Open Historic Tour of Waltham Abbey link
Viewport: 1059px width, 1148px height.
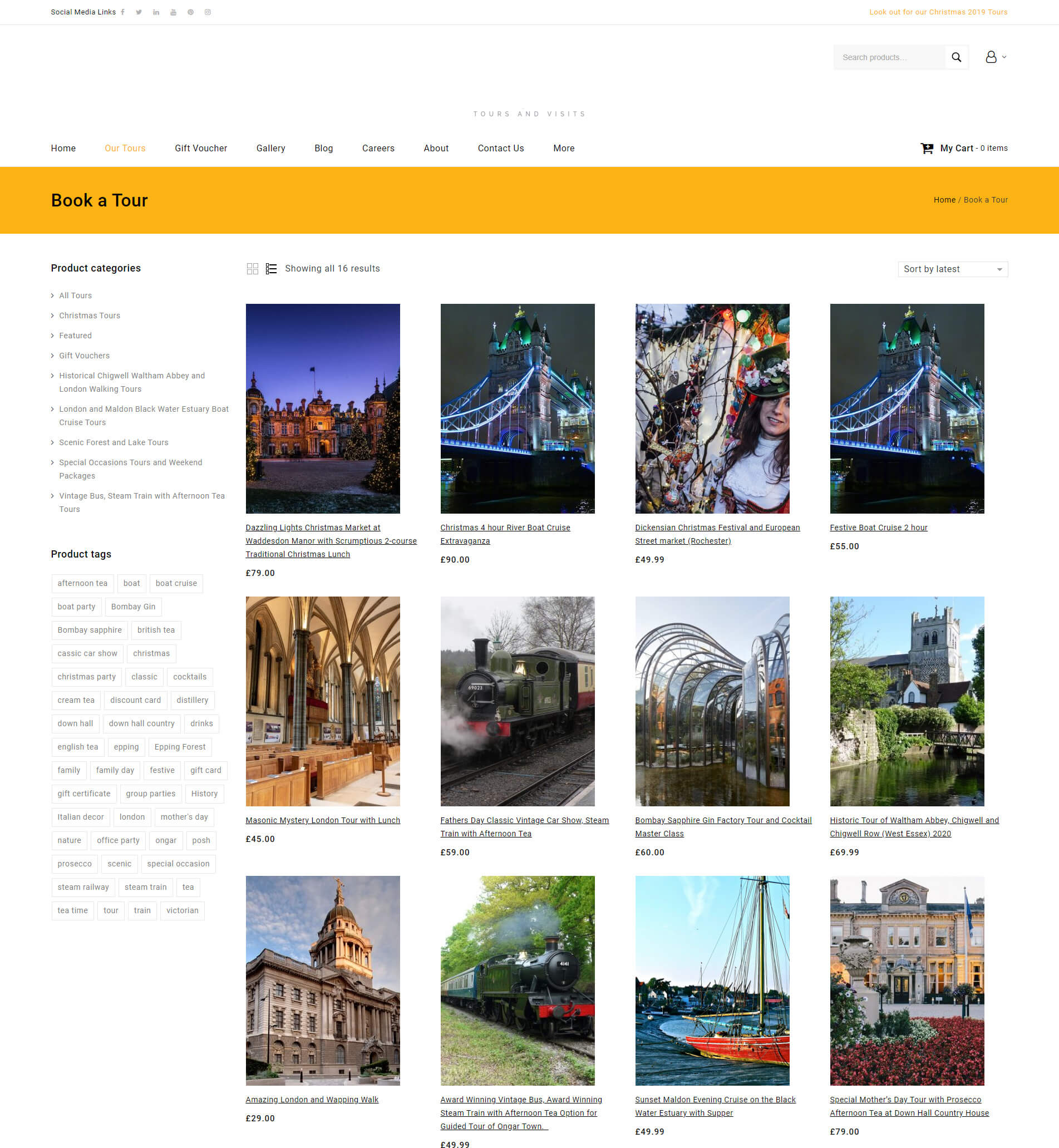pos(914,827)
